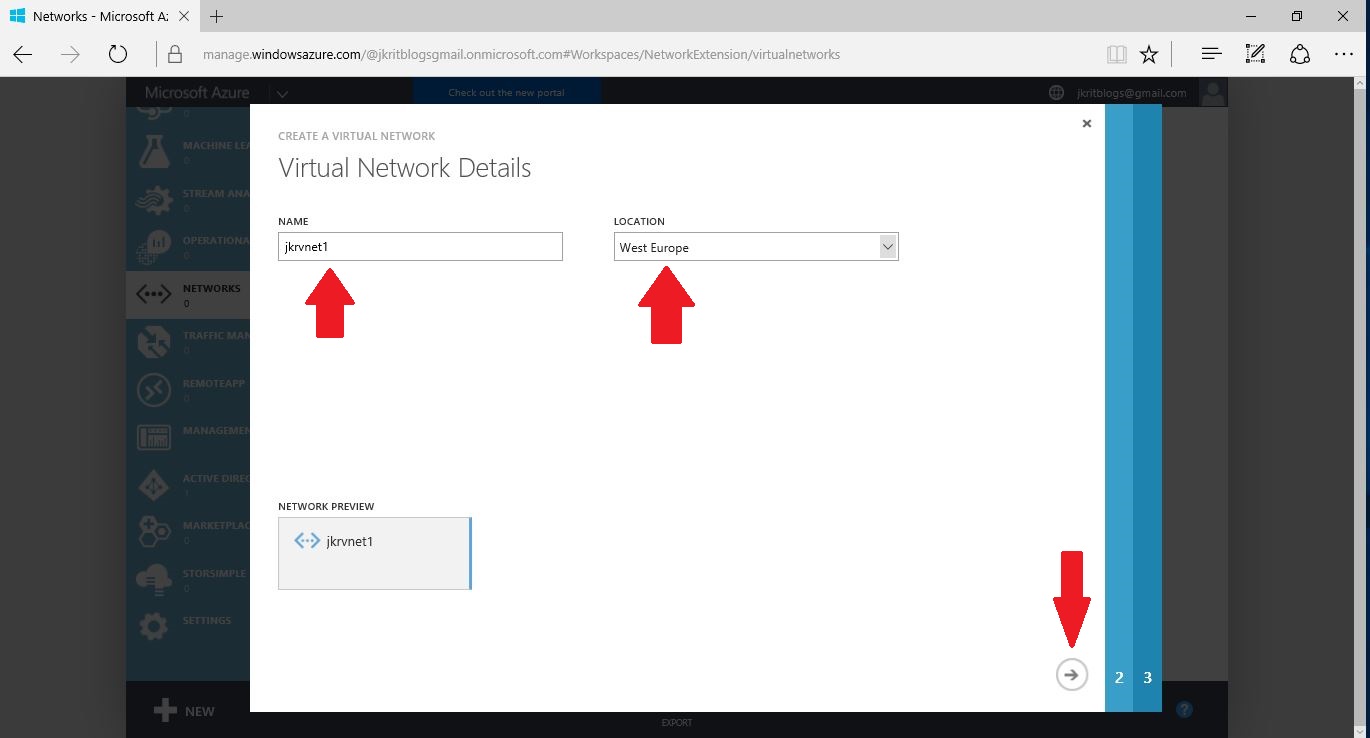Viewport: 1370px width, 738px height.
Task: Open Machine Learning flask icon in sidebar
Action: tap(153, 151)
